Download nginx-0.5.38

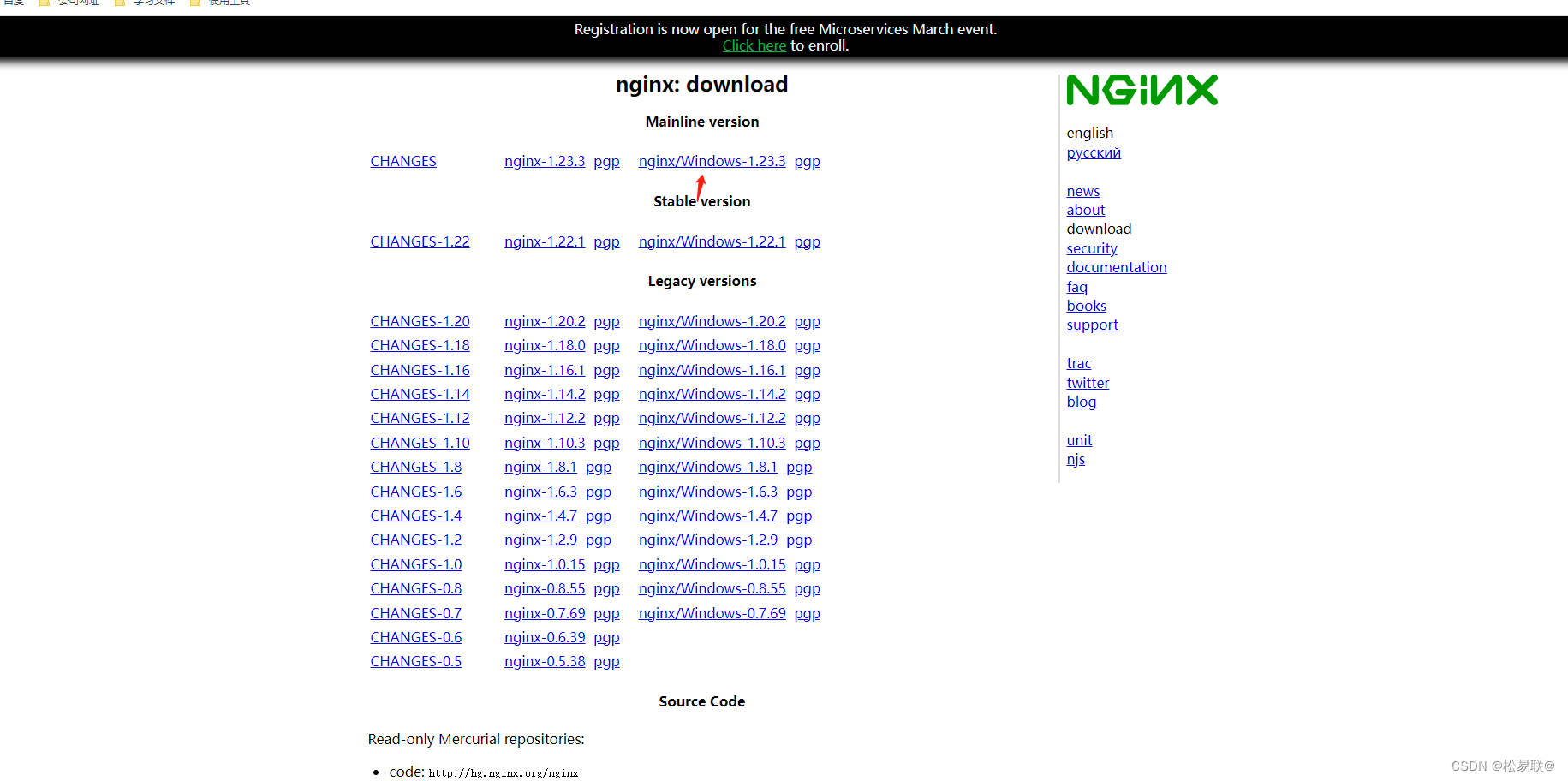pos(545,661)
